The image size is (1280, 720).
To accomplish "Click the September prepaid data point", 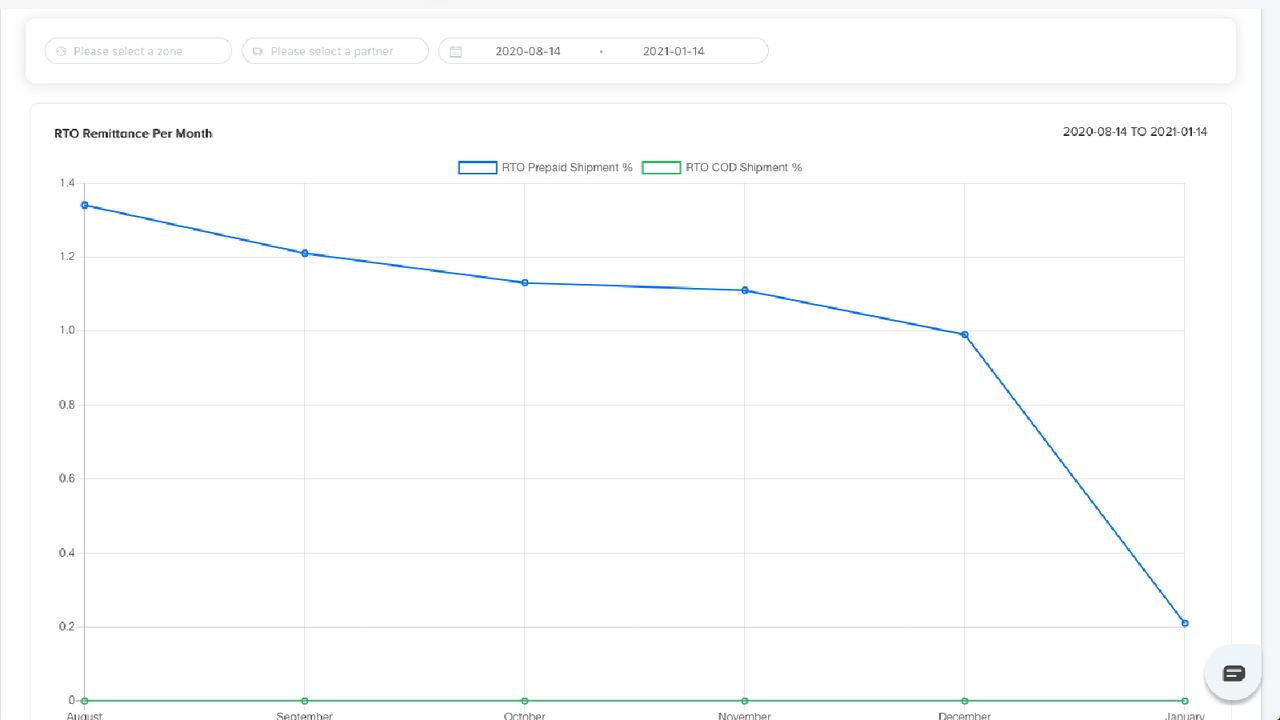I will coord(305,253).
